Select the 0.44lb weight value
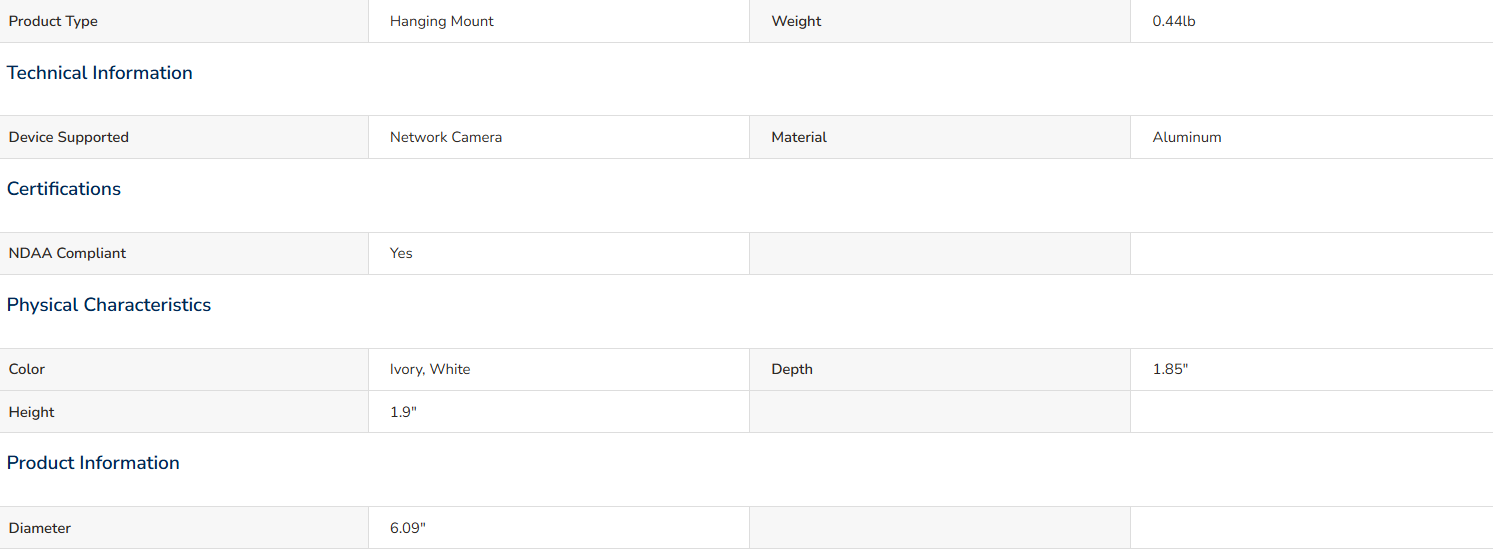Viewport: 1493px width, 553px height. tap(1174, 21)
